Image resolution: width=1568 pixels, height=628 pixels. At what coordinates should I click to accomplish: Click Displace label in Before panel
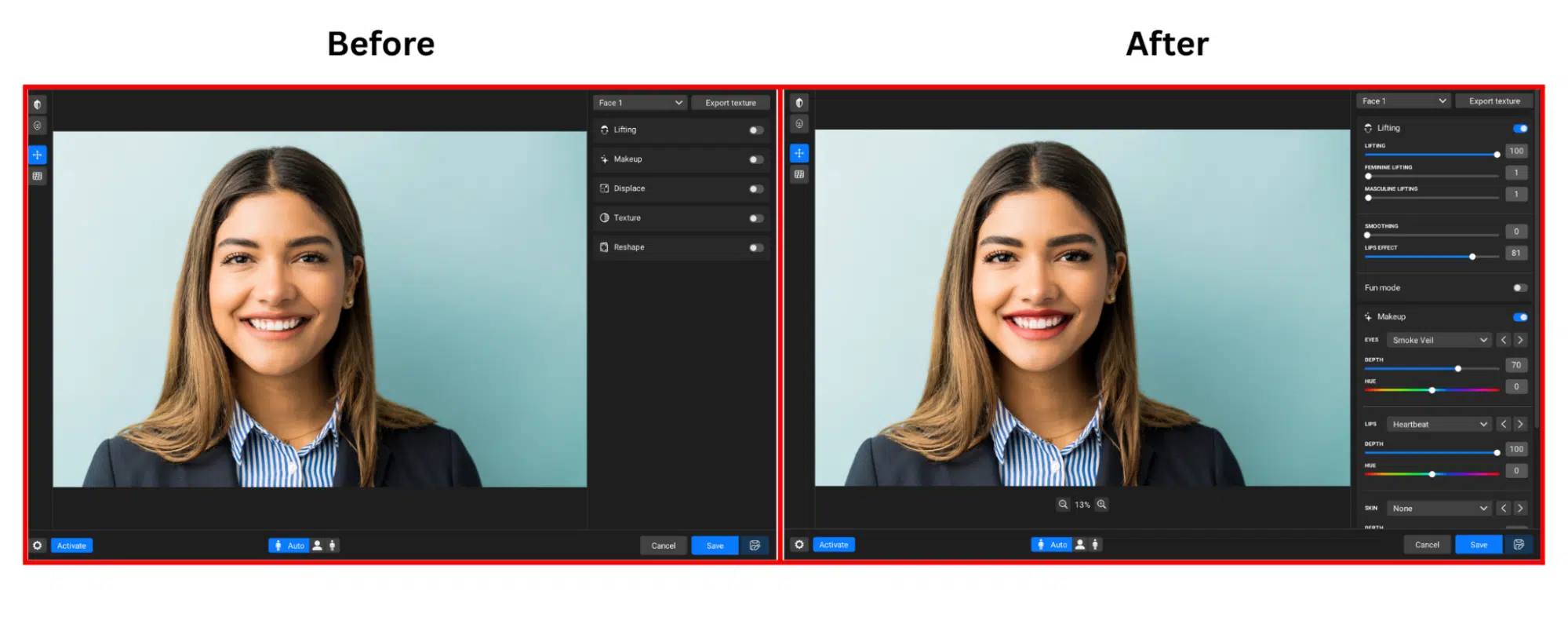629,188
